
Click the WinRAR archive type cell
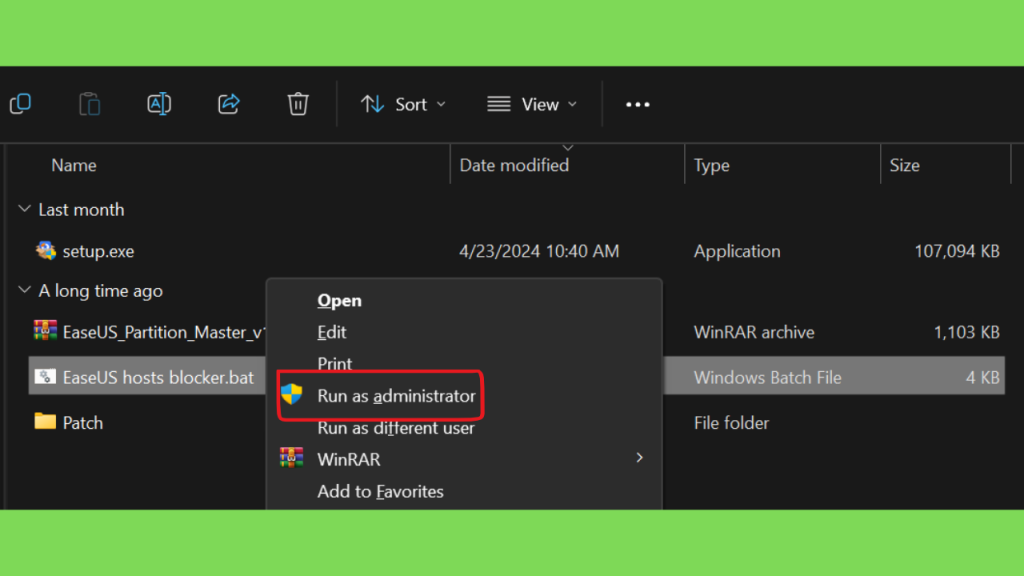754,332
